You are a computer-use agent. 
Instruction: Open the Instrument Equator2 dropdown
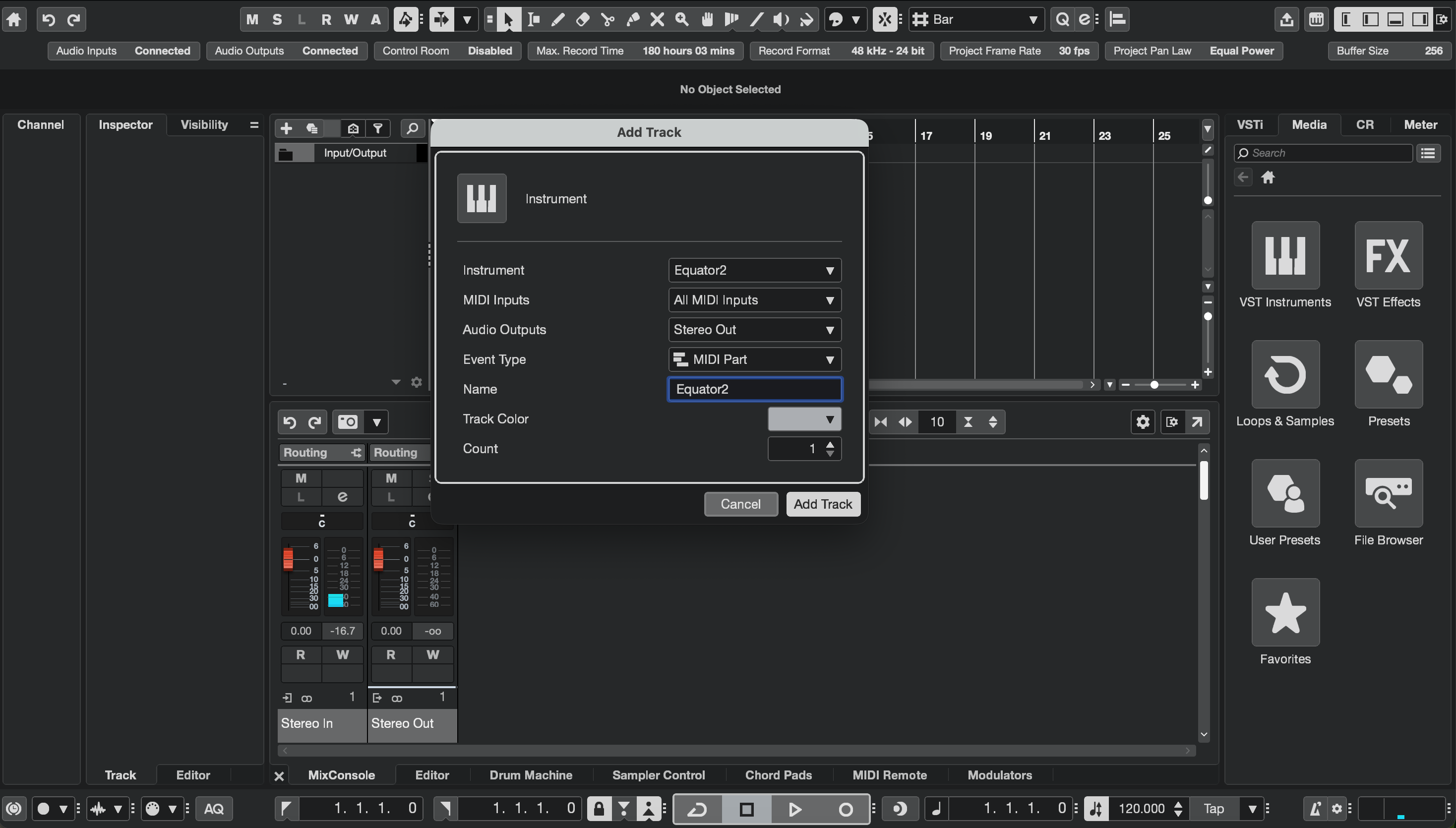coord(754,270)
